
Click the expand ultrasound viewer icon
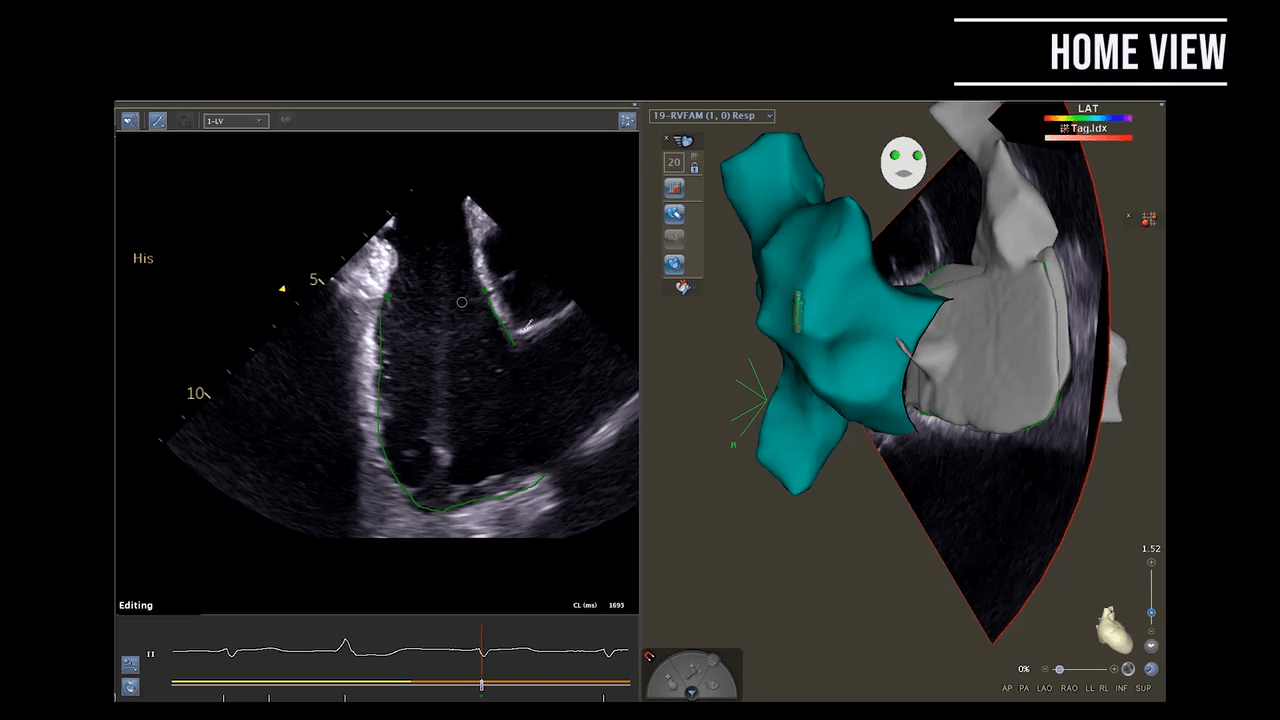point(627,120)
